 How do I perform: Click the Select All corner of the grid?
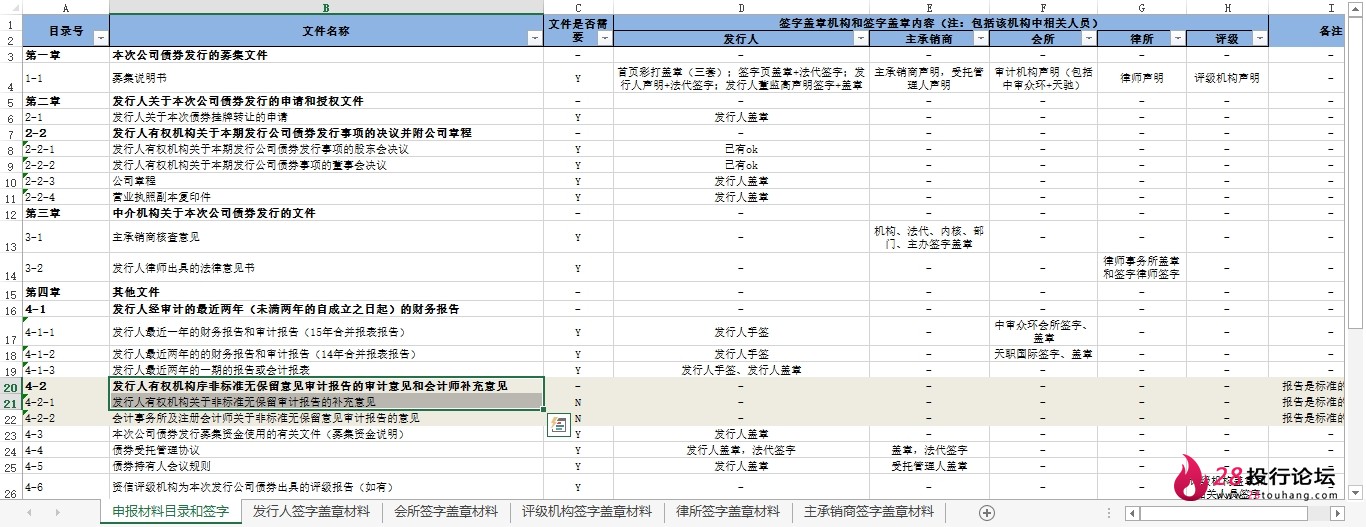click(11, 7)
